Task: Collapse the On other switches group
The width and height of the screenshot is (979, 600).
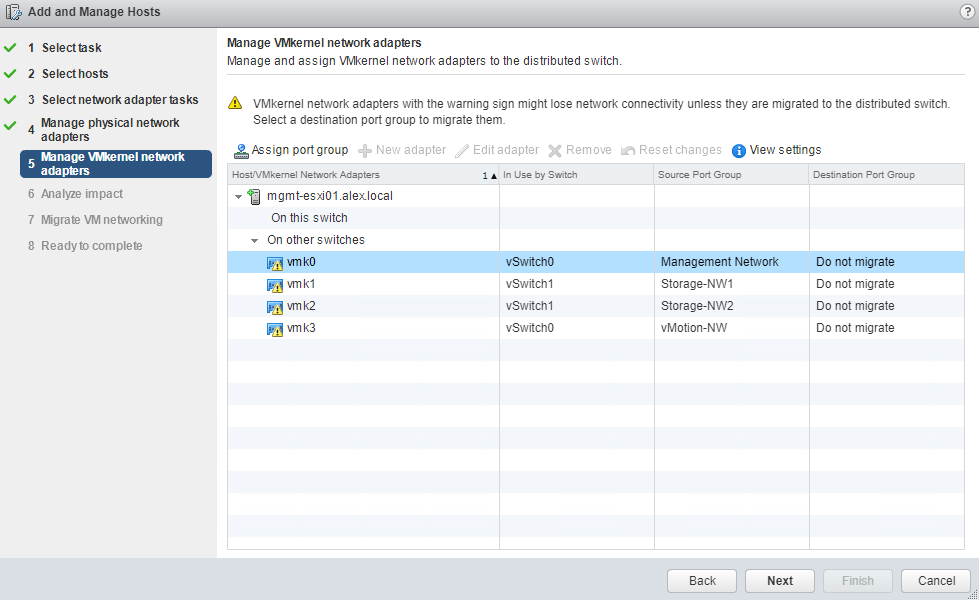Action: [255, 241]
